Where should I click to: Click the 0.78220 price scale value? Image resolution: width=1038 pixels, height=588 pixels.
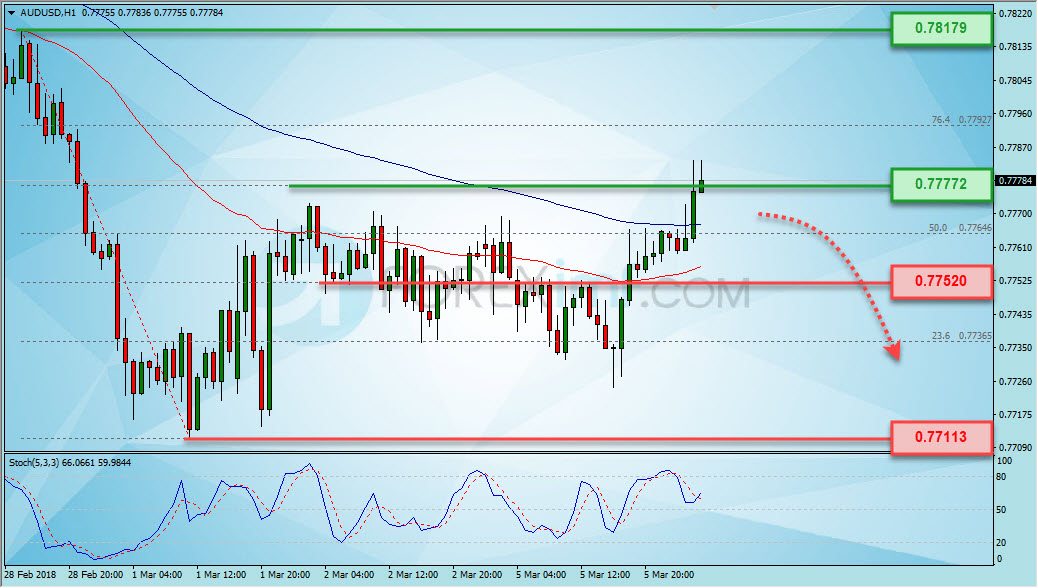(1015, 13)
